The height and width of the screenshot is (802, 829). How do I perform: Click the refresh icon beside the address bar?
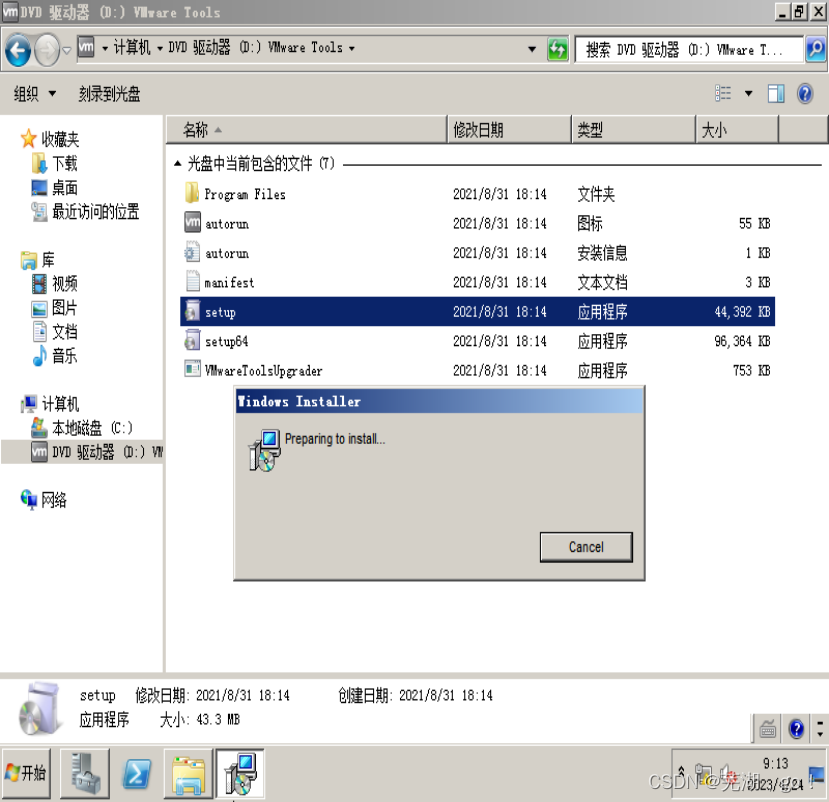(x=557, y=48)
